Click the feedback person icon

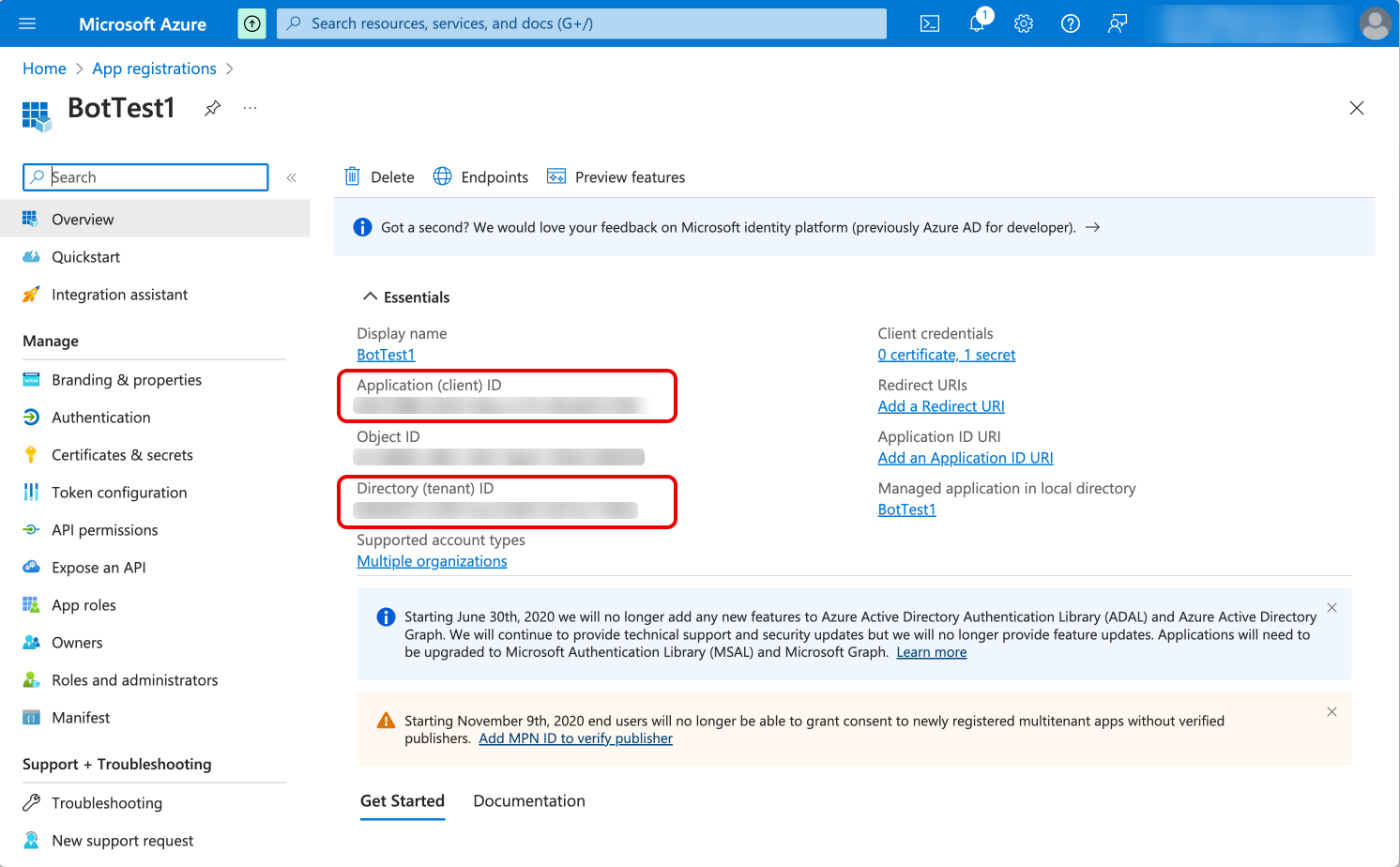pyautogui.click(x=1118, y=23)
